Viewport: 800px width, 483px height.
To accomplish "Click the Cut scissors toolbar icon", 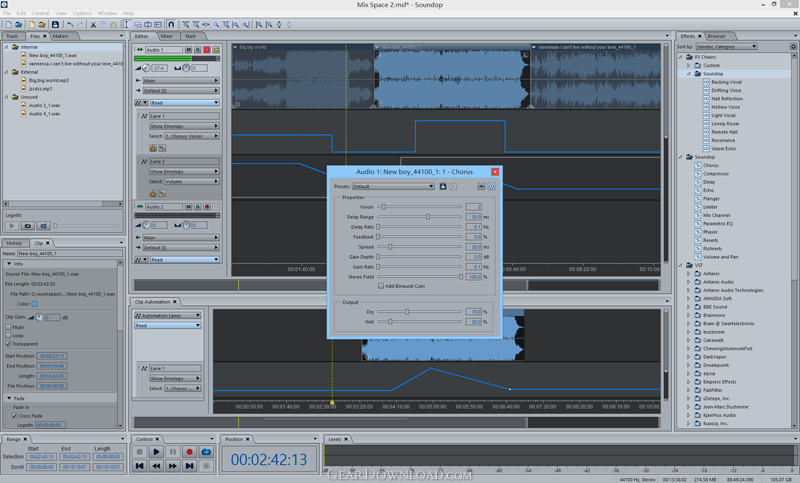I will click(93, 24).
